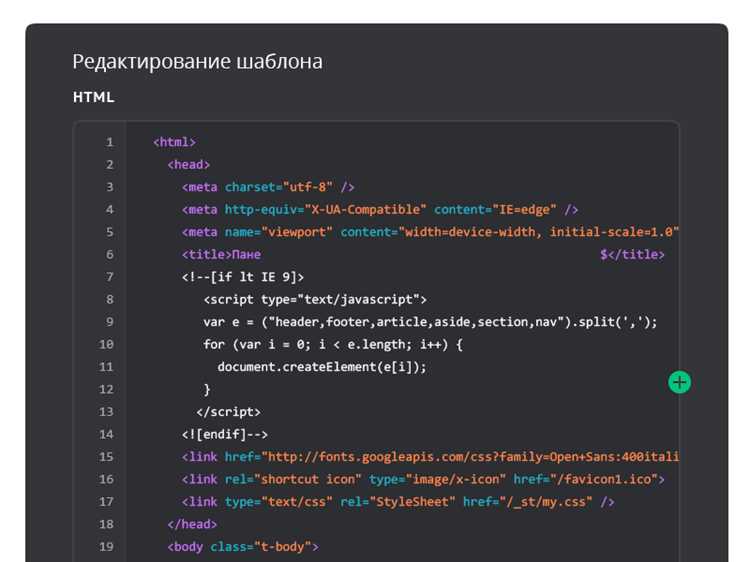Place cursor on the <html> tag
This screenshot has width=750, height=562.
coord(175,142)
